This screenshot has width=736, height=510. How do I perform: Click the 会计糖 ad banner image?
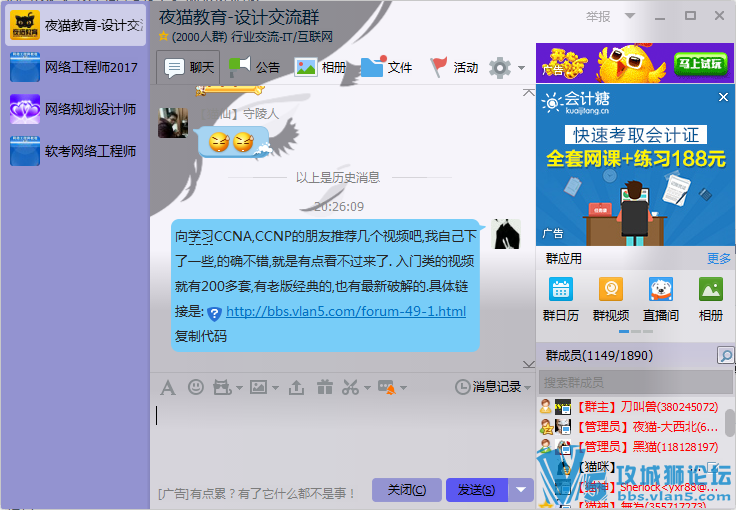click(x=635, y=165)
